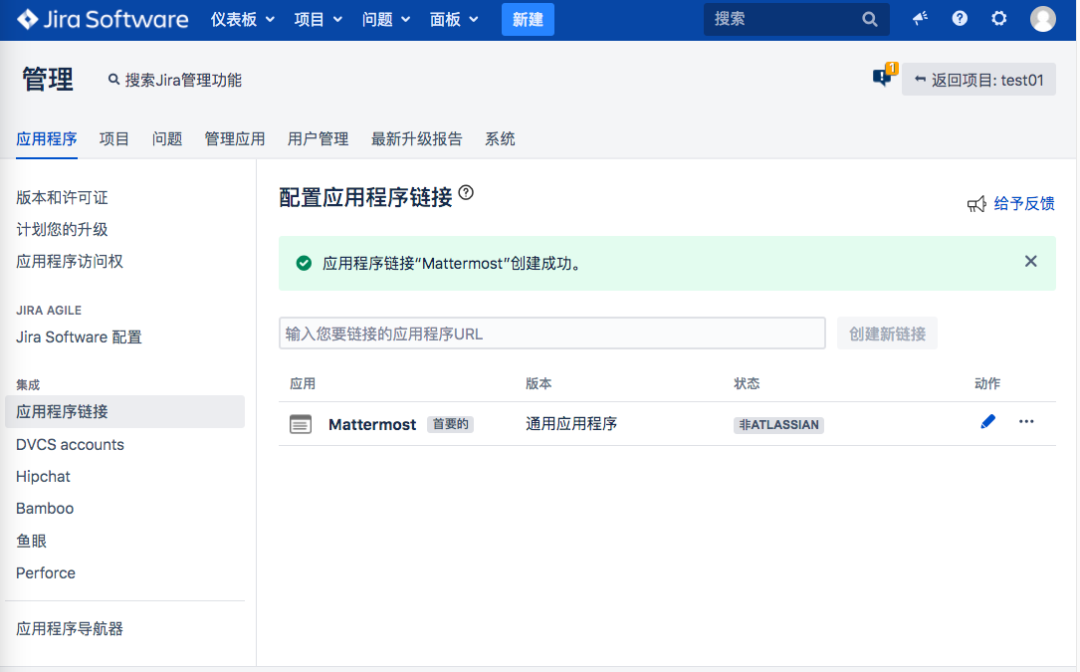Click the 给予反馈 feedback link
This screenshot has width=1080, height=672.
pyautogui.click(x=1025, y=203)
